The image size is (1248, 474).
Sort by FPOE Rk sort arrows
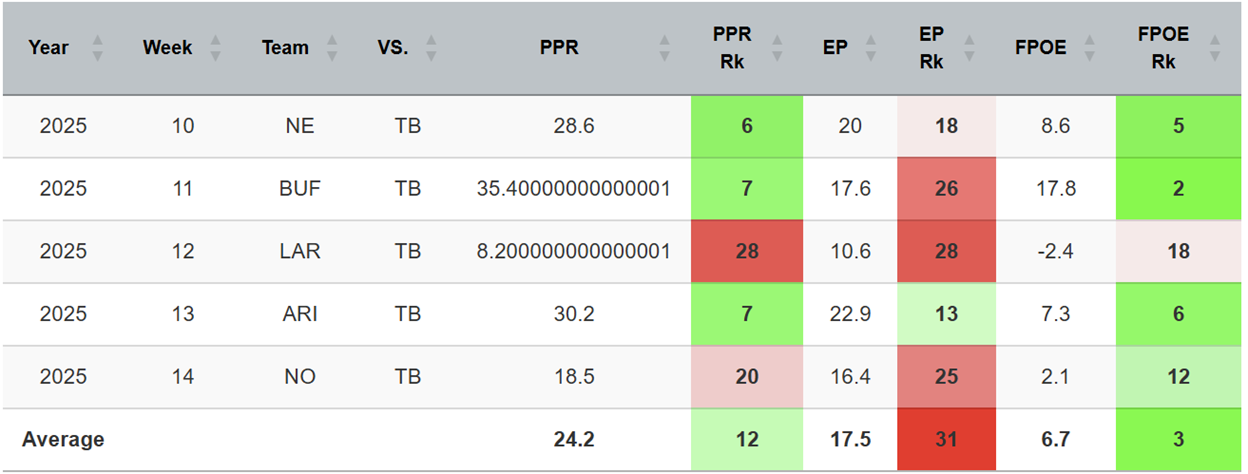point(1214,47)
